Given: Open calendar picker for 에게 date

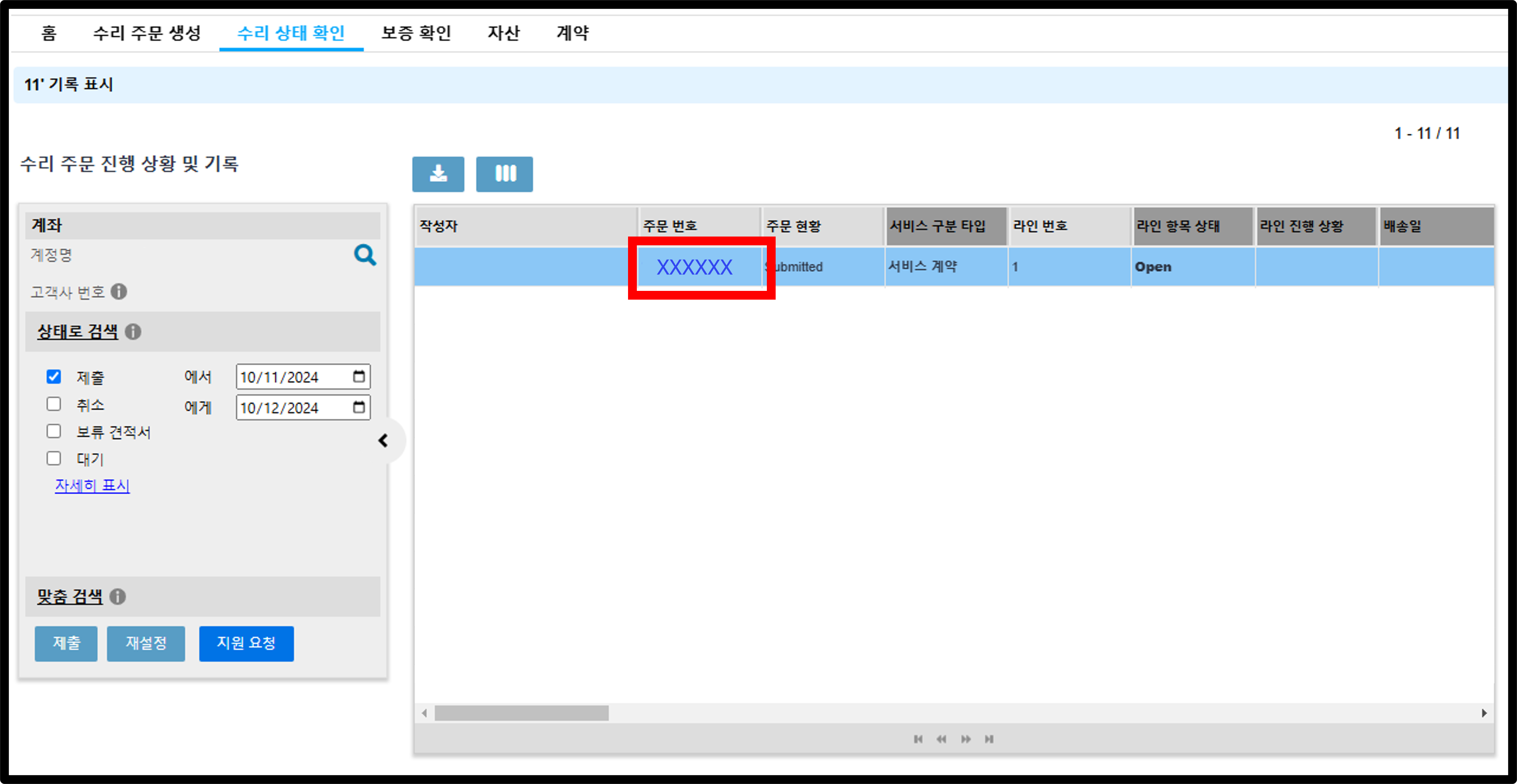Looking at the screenshot, I should tap(359, 407).
